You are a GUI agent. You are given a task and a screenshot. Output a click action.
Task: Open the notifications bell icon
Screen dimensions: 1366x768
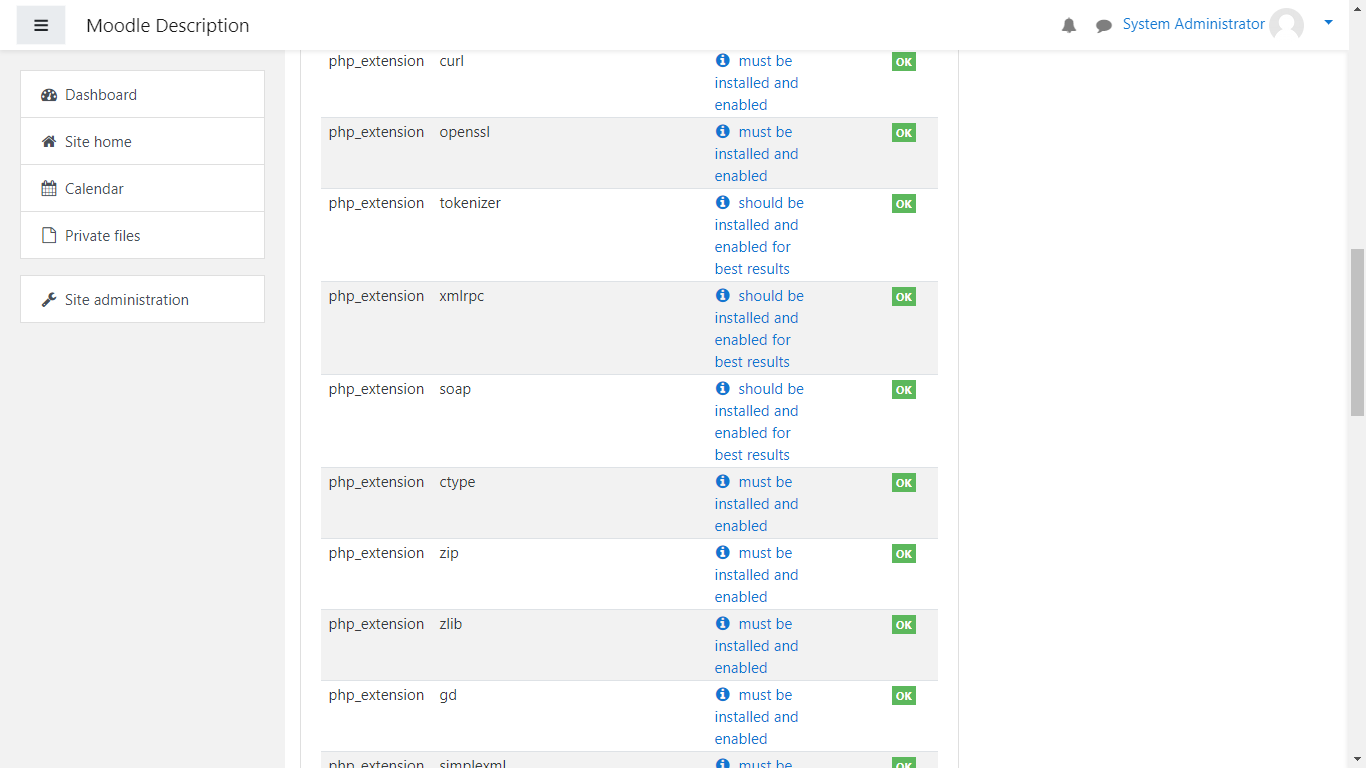coord(1069,25)
